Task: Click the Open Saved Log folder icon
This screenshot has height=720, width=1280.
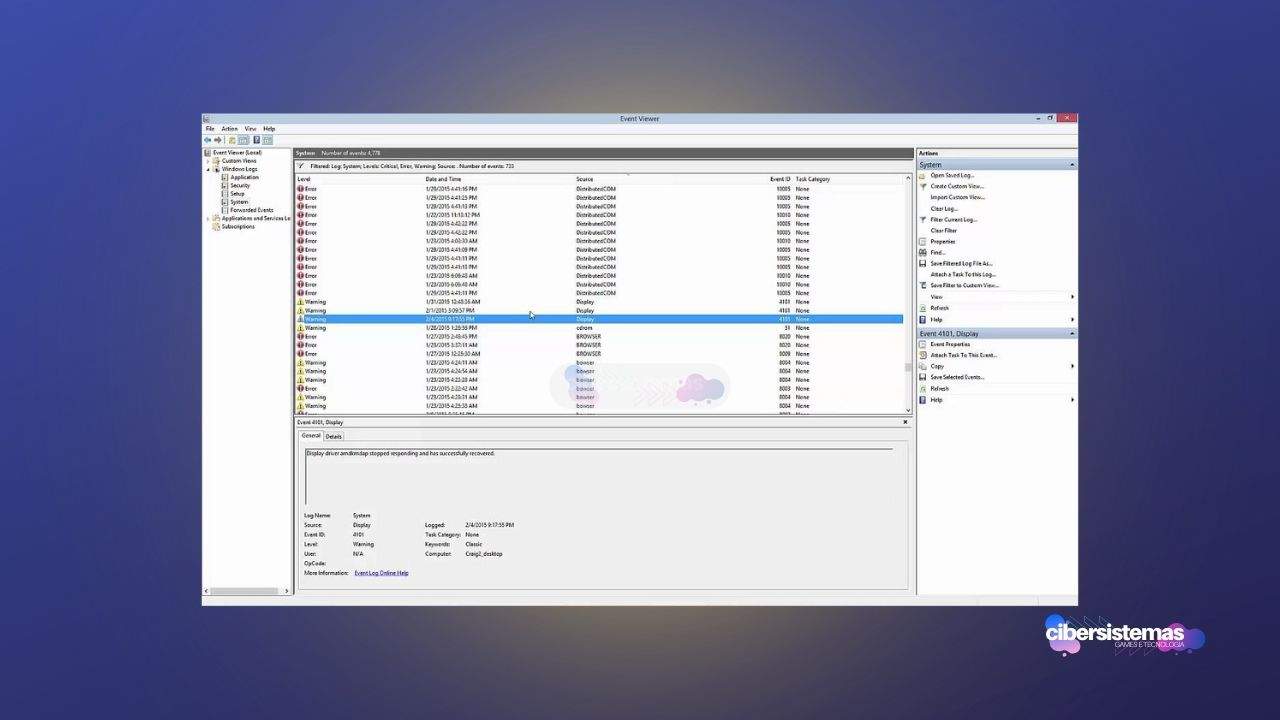Action: coord(923,175)
